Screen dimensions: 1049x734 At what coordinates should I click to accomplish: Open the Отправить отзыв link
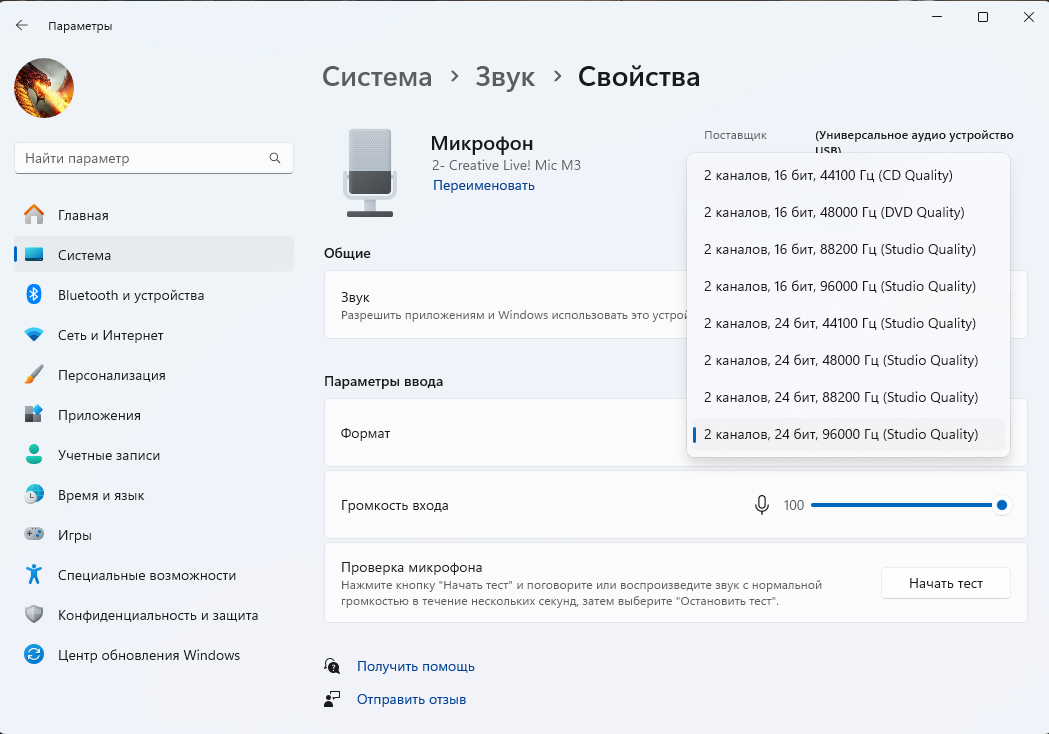(411, 699)
